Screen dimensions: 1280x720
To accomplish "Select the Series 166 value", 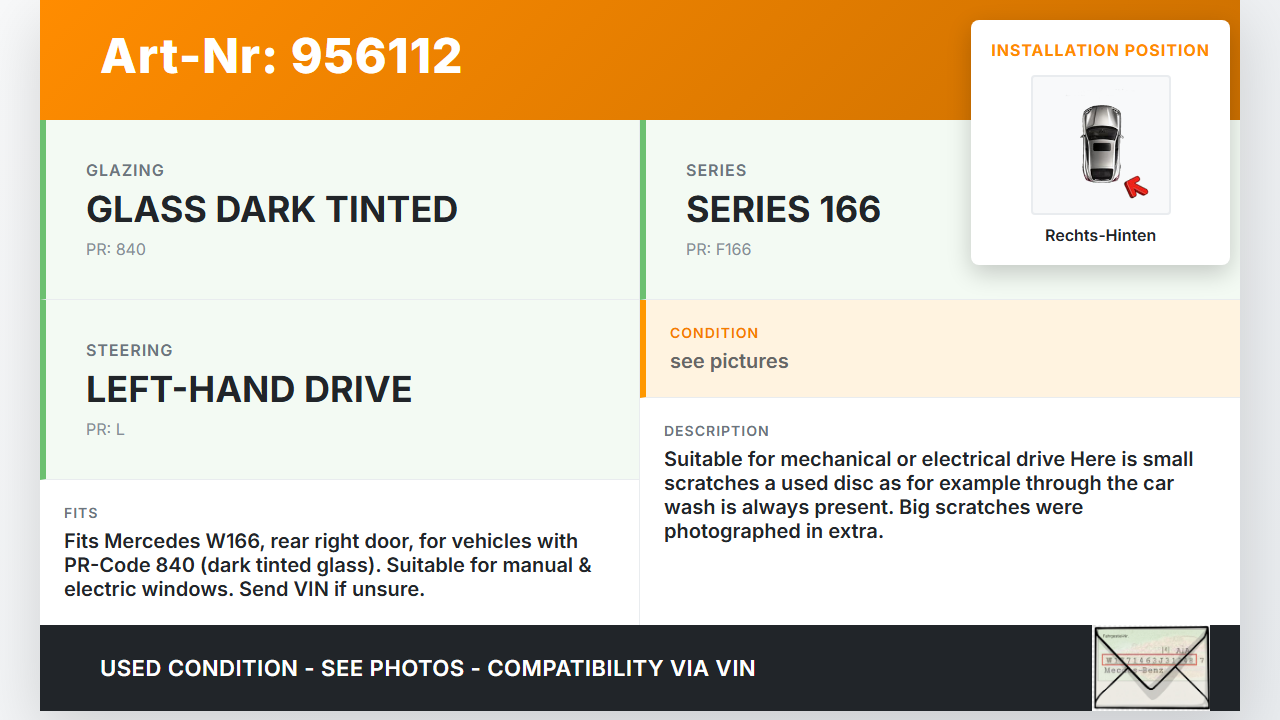I will coord(783,209).
